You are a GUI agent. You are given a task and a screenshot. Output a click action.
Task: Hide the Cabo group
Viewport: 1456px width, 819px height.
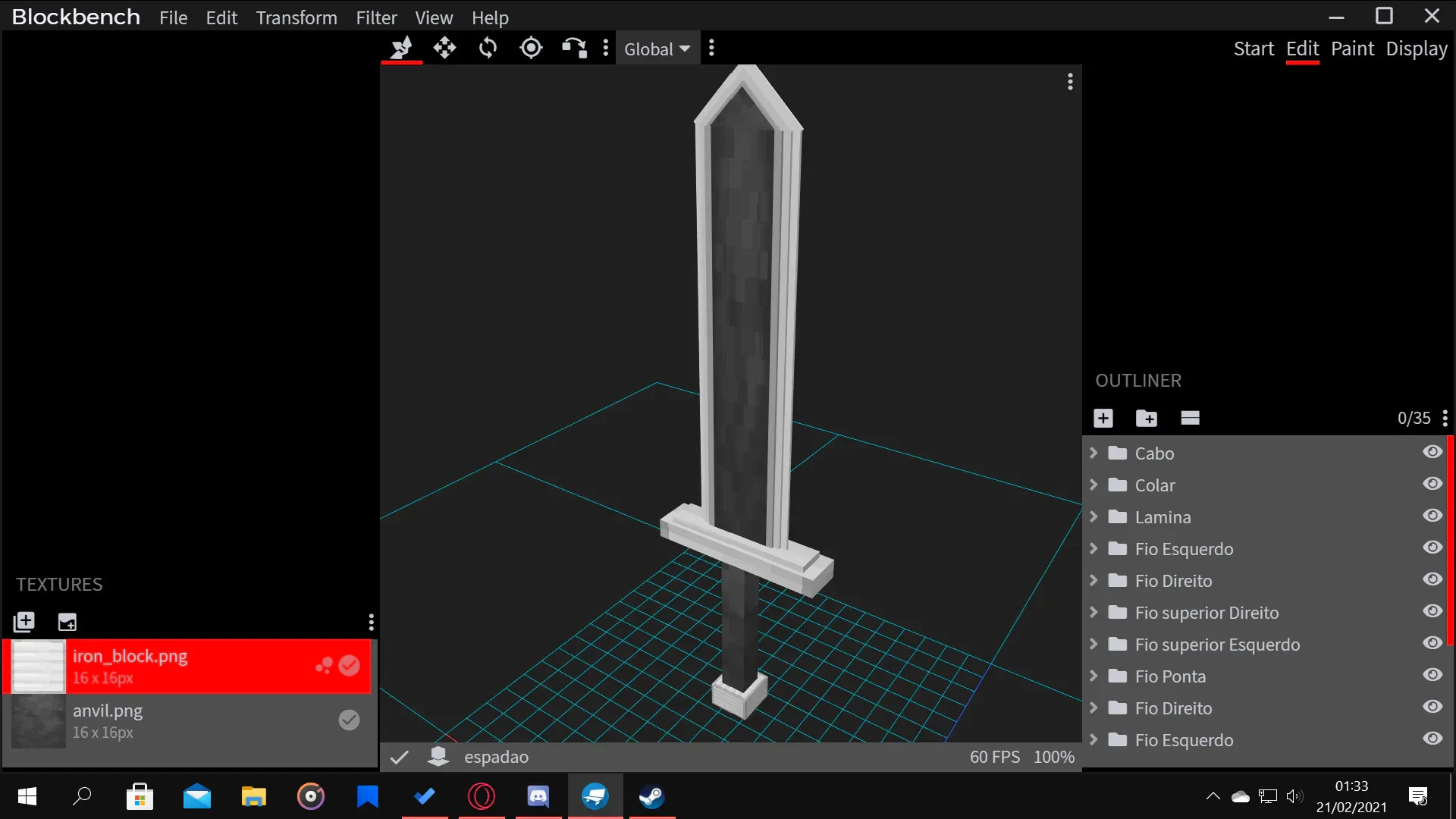1432,452
